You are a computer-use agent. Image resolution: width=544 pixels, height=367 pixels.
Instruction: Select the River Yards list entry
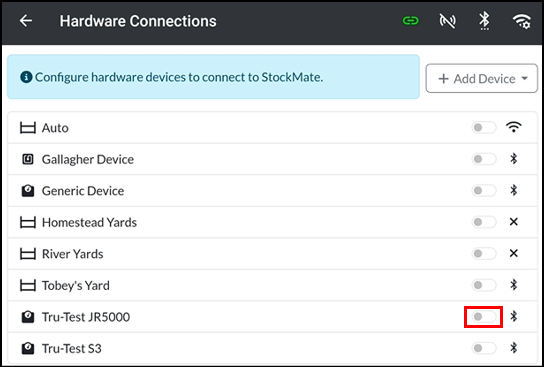point(272,254)
